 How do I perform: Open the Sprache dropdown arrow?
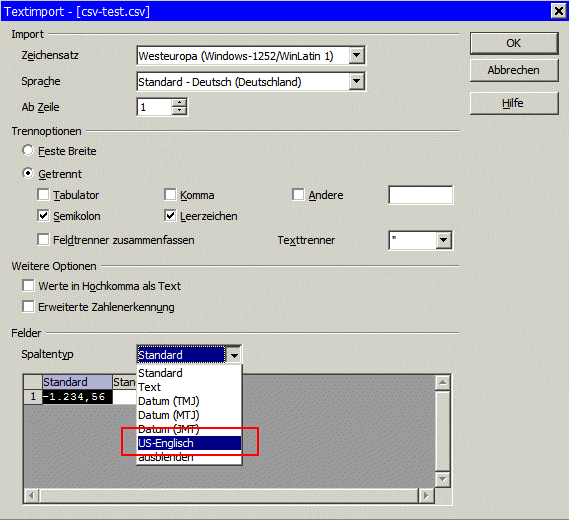tap(357, 82)
